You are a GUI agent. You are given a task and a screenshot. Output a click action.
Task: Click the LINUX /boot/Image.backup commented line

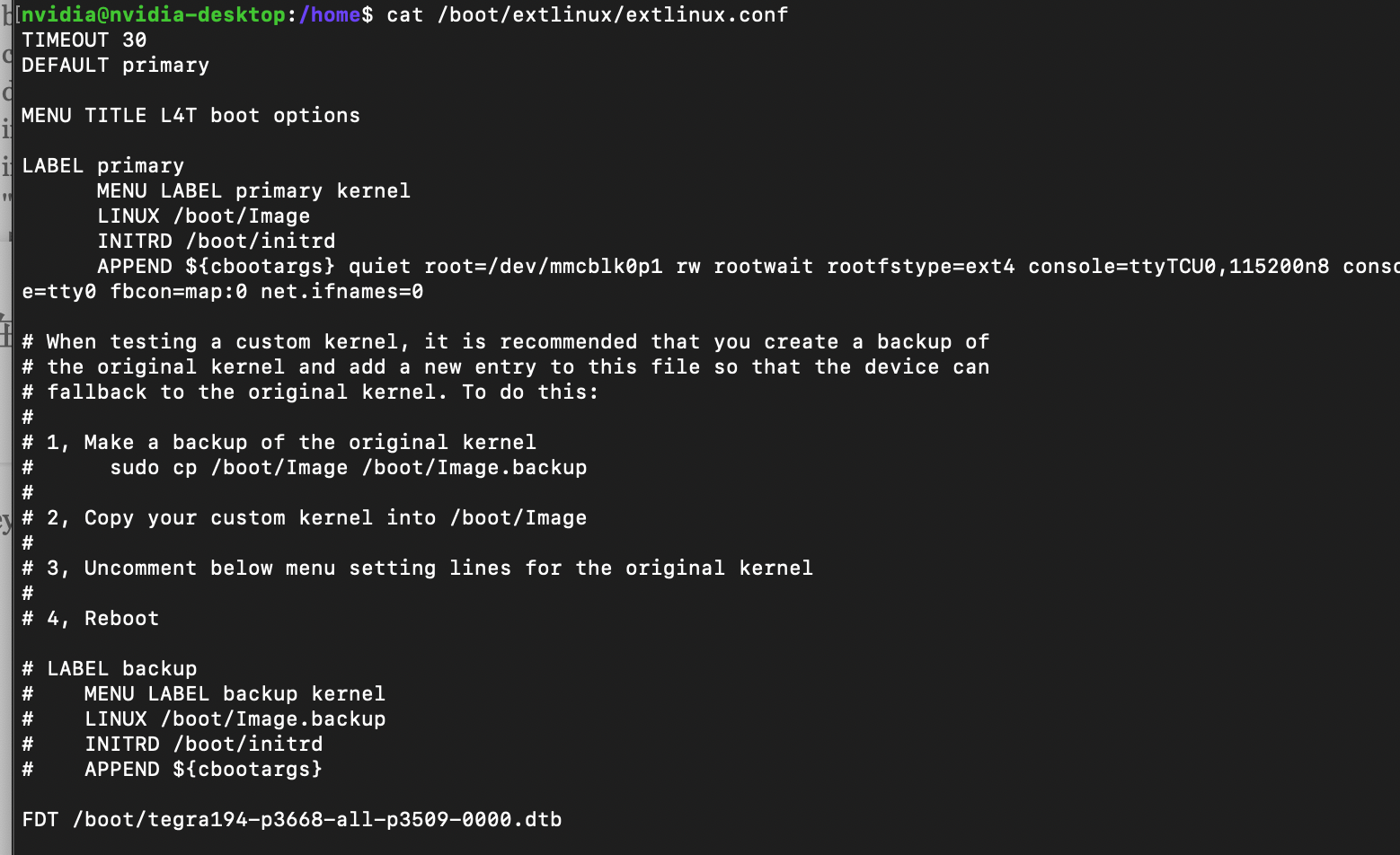click(204, 718)
